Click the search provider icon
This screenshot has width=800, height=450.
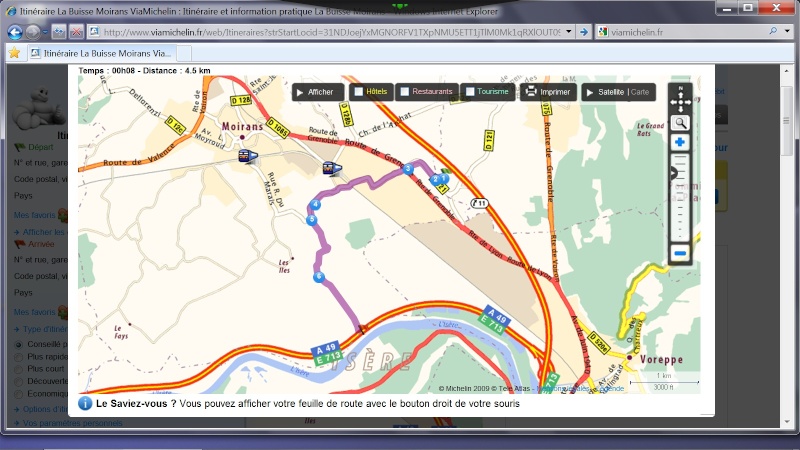[x=603, y=32]
